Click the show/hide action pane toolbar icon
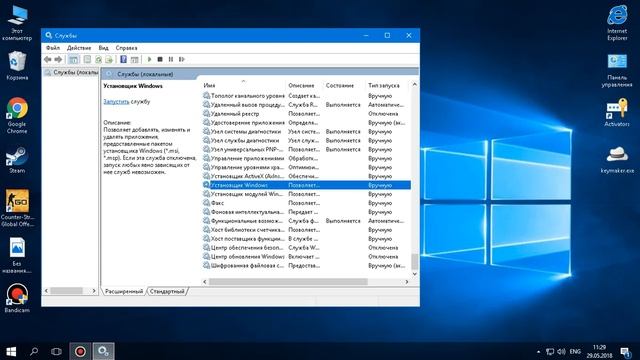Image resolution: width=640 pixels, height=360 pixels. [x=134, y=60]
